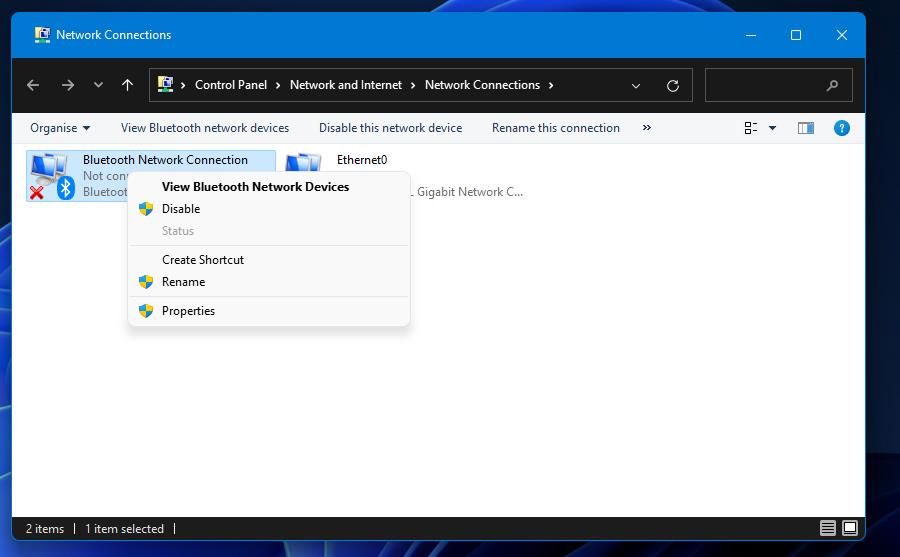Screen dimensions: 900x557
Task: Maximize the Network Connections window
Action: (x=796, y=35)
